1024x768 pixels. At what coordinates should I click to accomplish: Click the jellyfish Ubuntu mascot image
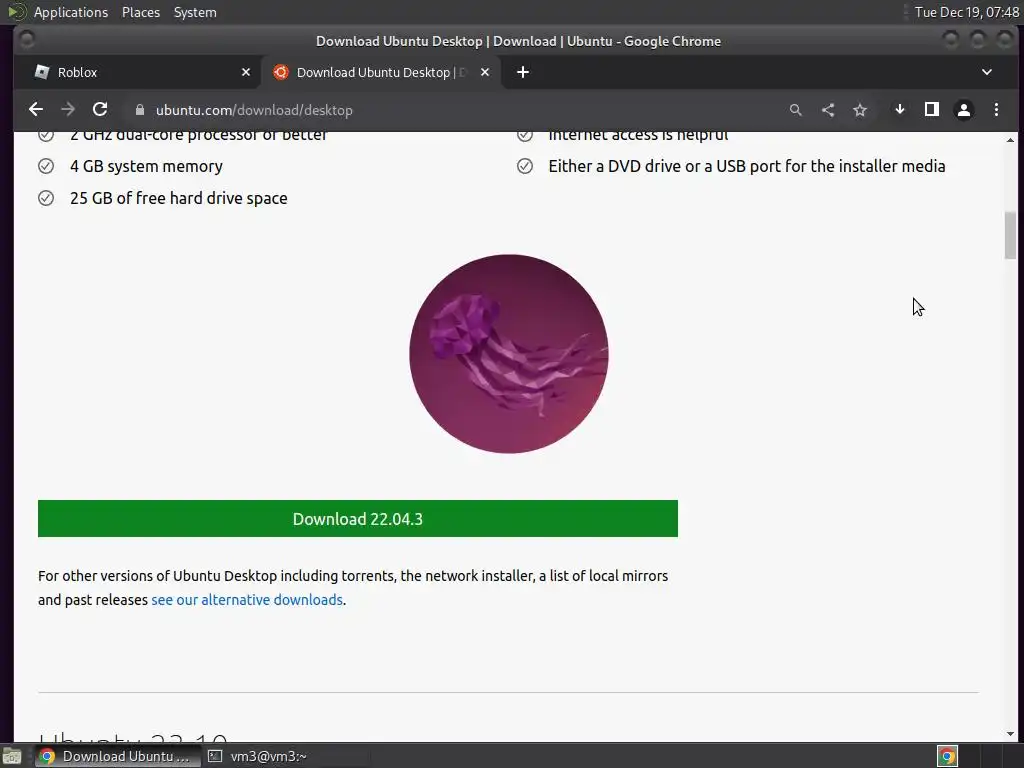tap(509, 353)
